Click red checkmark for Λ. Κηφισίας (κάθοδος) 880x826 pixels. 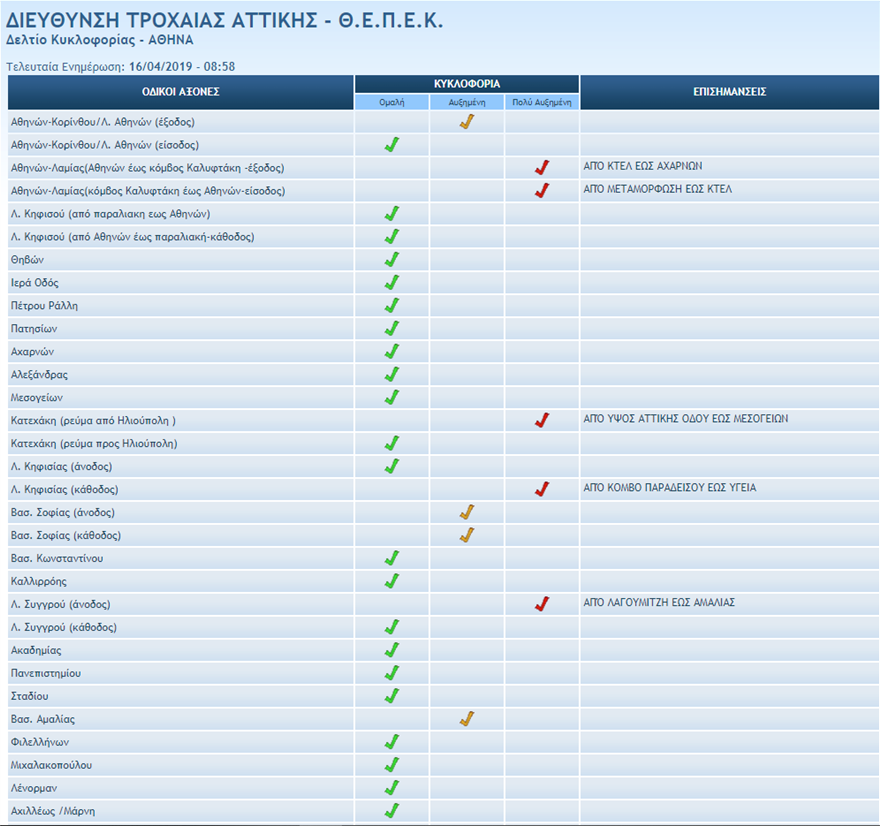pos(542,489)
